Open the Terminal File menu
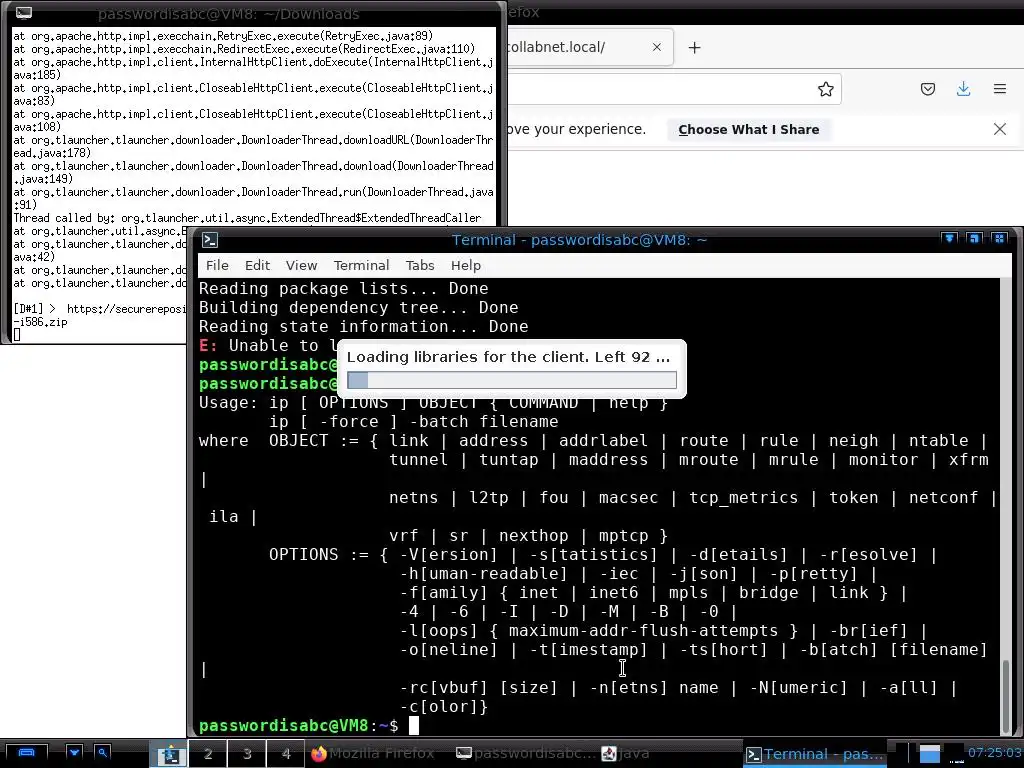This screenshot has height=768, width=1024. (x=217, y=265)
